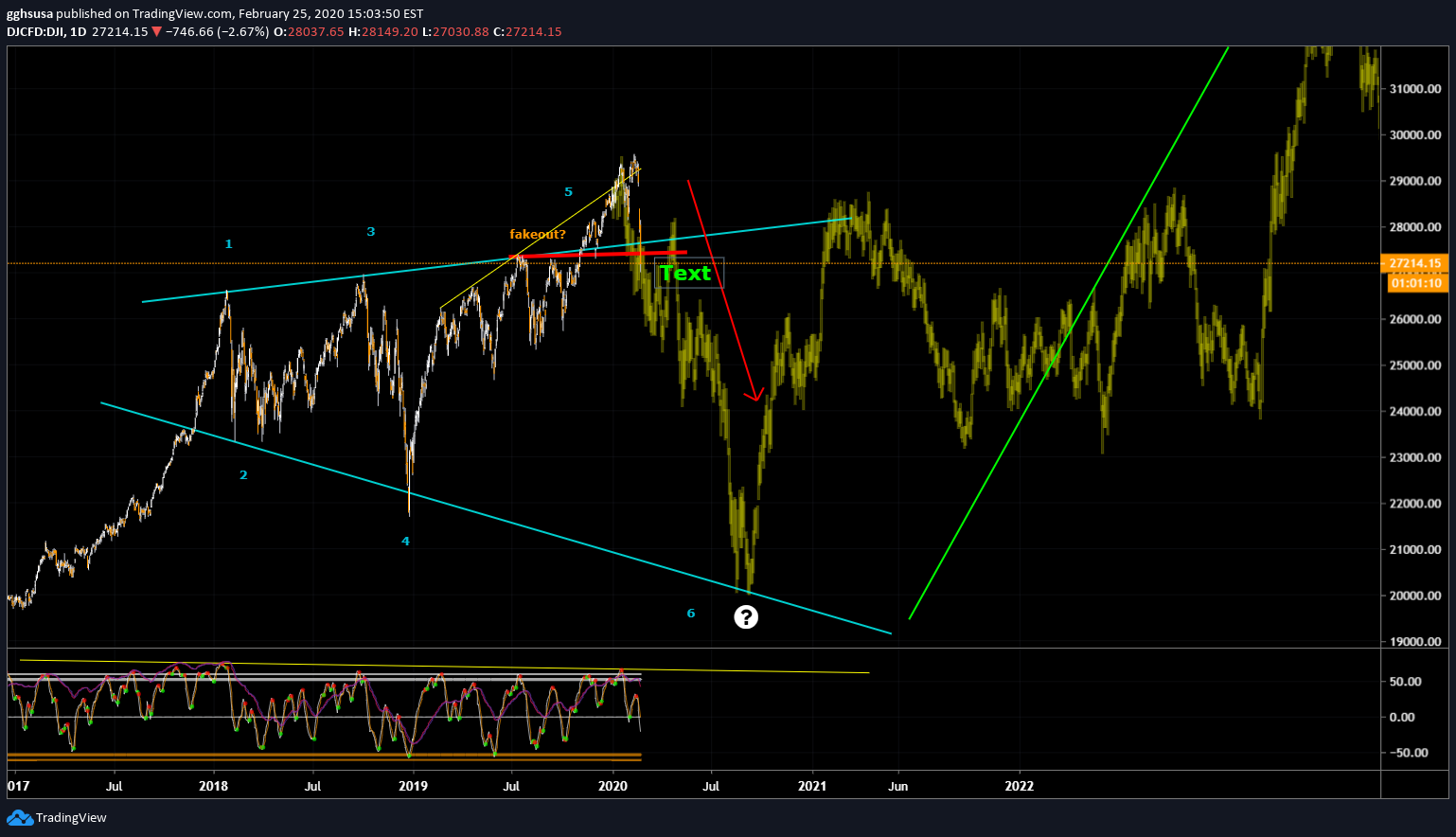Click the 2021 time axis label
The image size is (1456, 837).
pos(812,786)
